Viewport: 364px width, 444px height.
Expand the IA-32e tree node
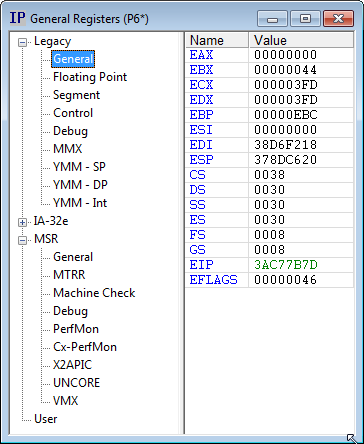[x=22, y=222]
